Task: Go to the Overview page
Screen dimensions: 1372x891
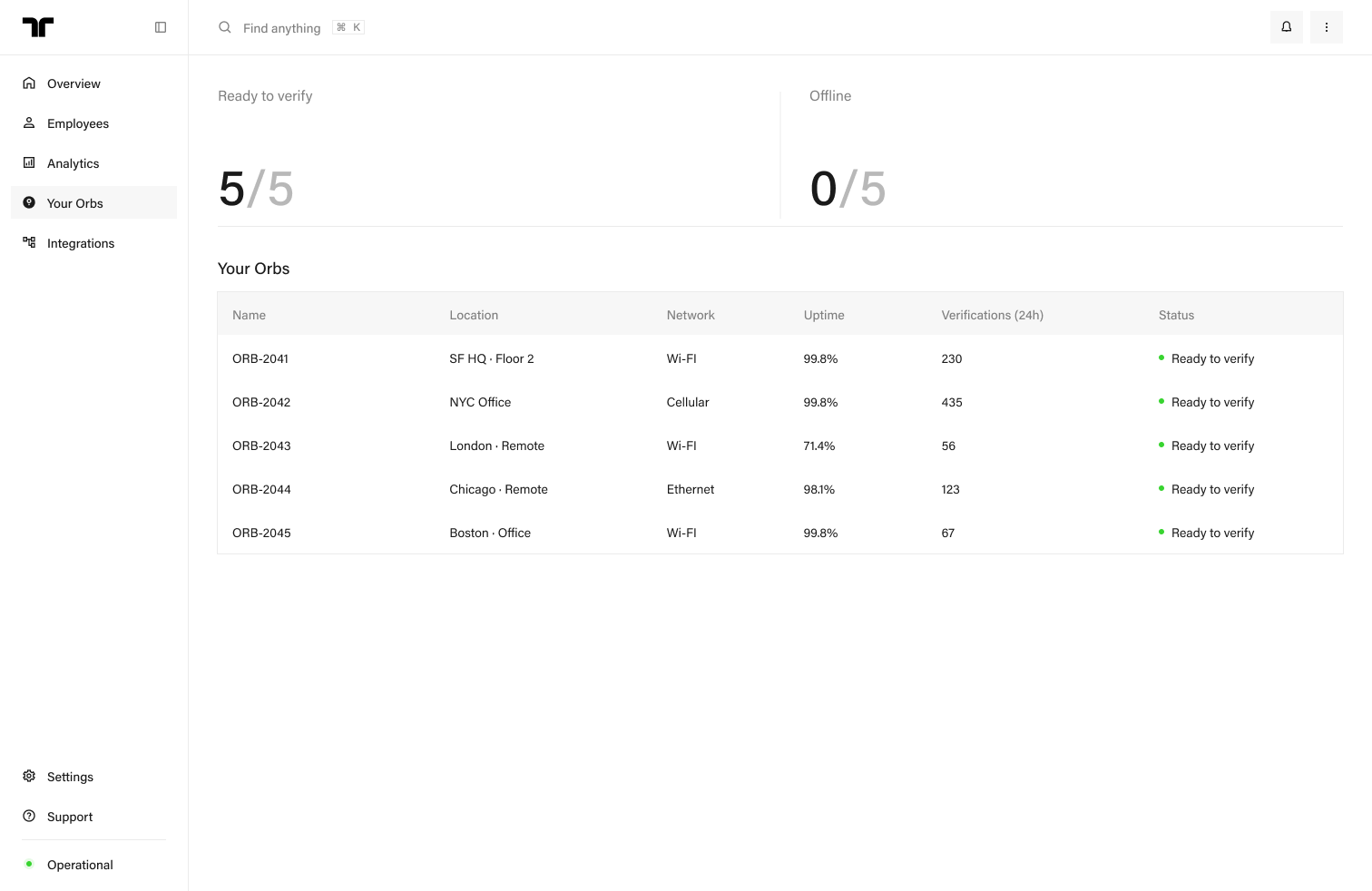Action: (x=94, y=83)
